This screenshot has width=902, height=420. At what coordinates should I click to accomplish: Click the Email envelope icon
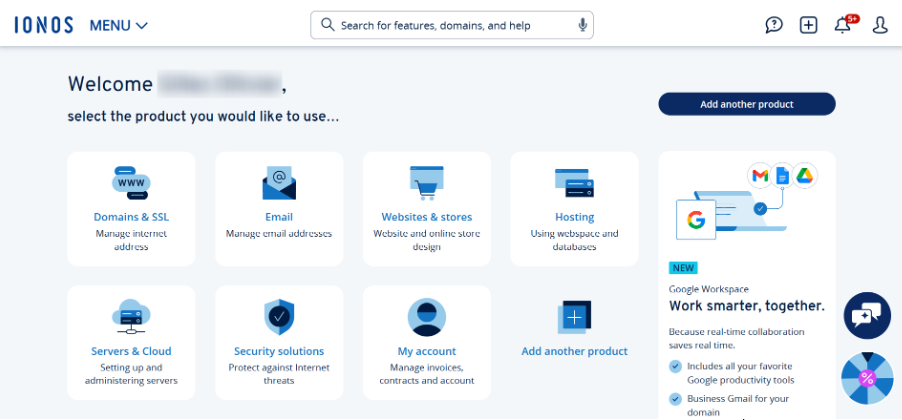tap(279, 183)
